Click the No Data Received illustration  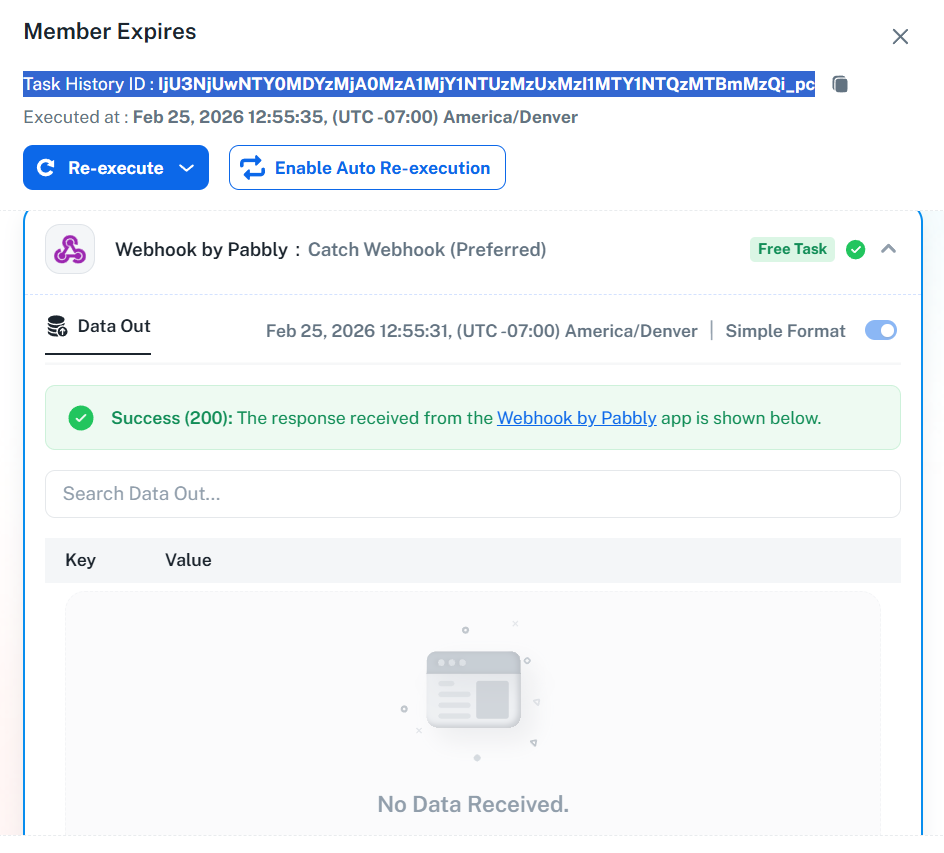[x=473, y=690]
